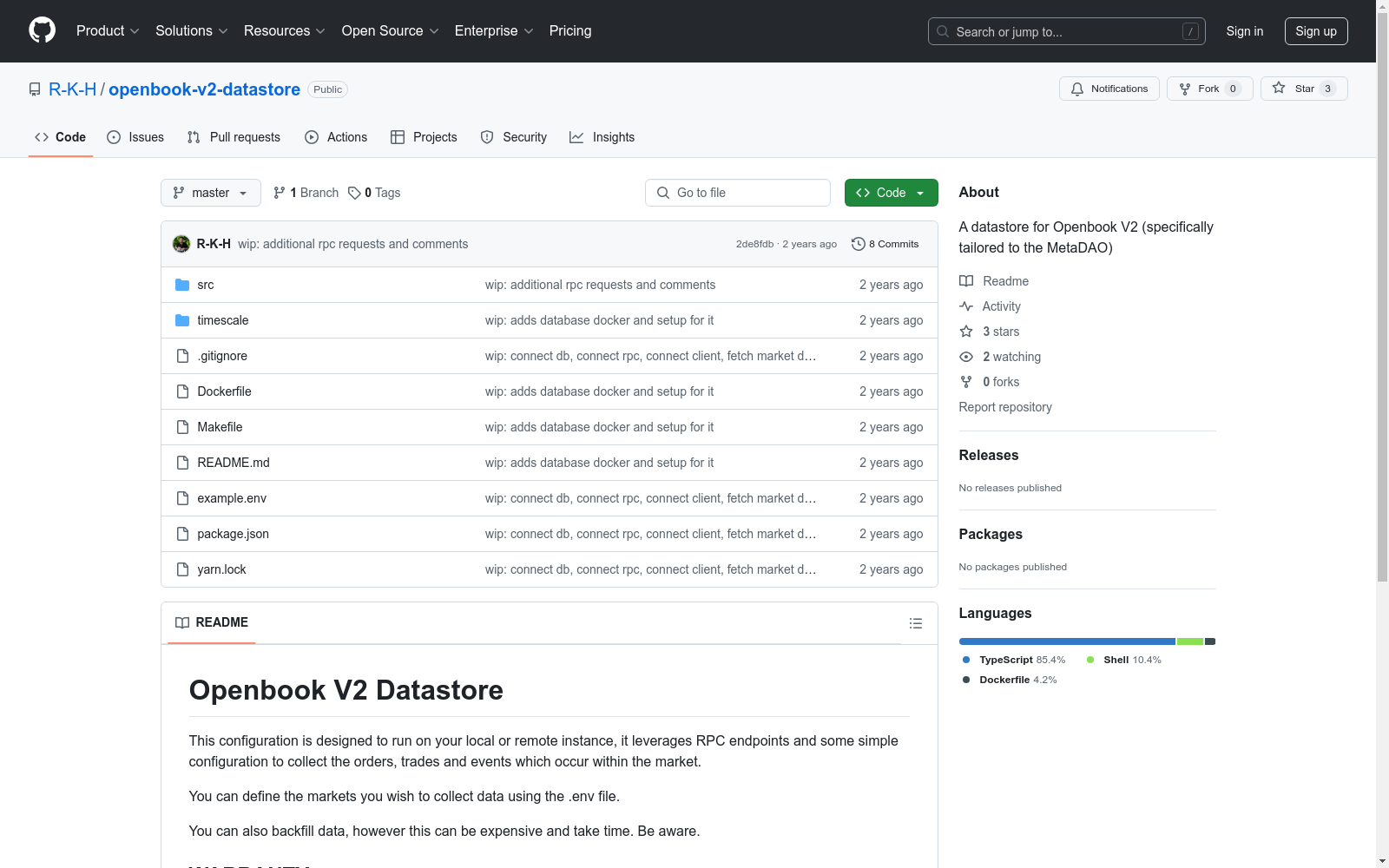Click the package.json file icon

pyautogui.click(x=182, y=534)
